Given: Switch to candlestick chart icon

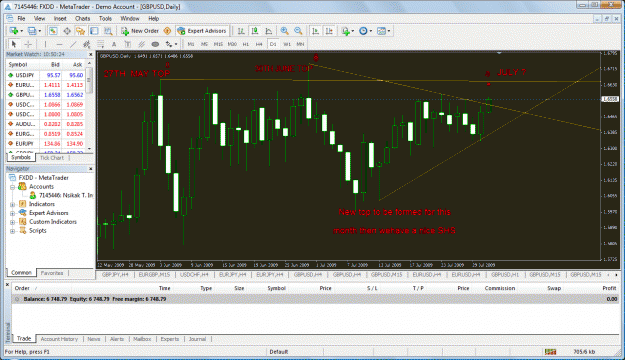Looking at the screenshot, I should tap(255, 31).
